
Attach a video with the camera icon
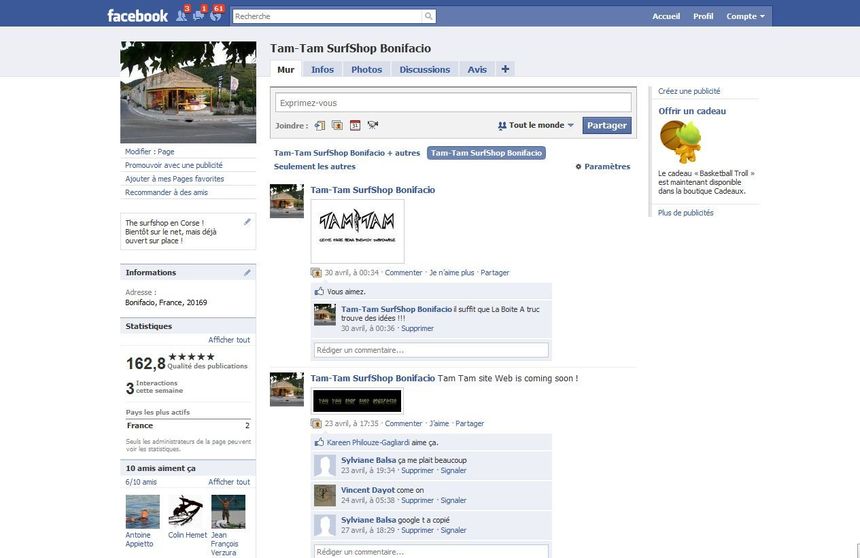[x=373, y=125]
